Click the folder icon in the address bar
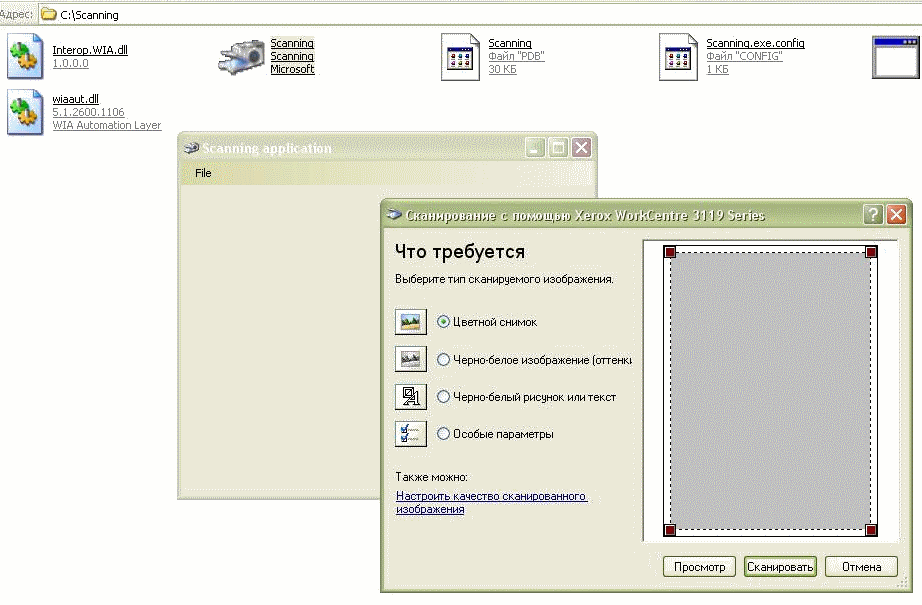The height and width of the screenshot is (605, 922). tap(49, 14)
